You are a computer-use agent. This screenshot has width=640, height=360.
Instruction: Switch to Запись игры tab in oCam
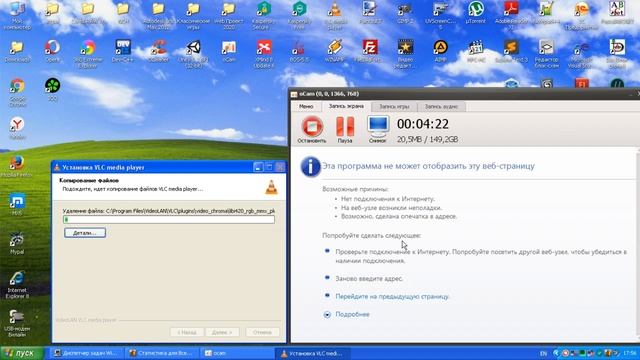click(394, 107)
